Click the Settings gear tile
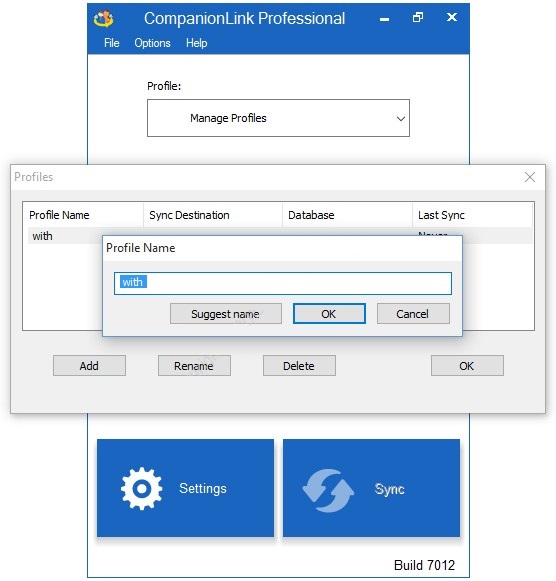Image resolution: width=556 pixels, height=581 pixels. click(185, 488)
